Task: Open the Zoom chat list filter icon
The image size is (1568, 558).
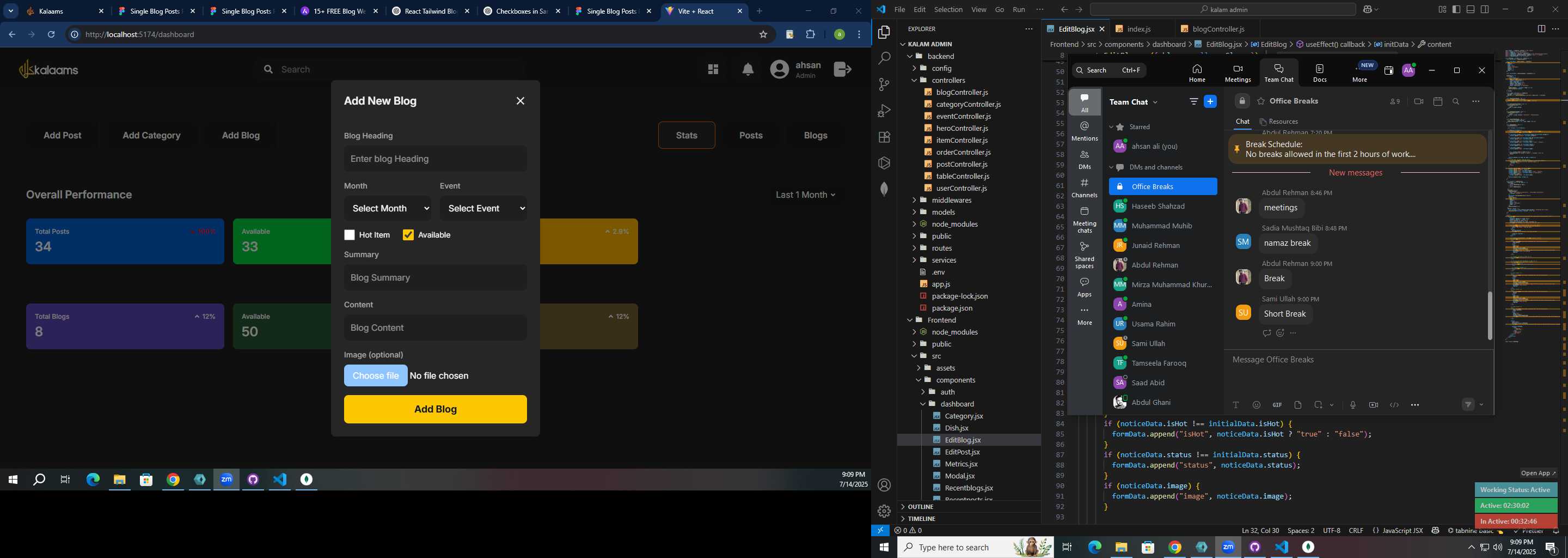Action: tap(1193, 102)
